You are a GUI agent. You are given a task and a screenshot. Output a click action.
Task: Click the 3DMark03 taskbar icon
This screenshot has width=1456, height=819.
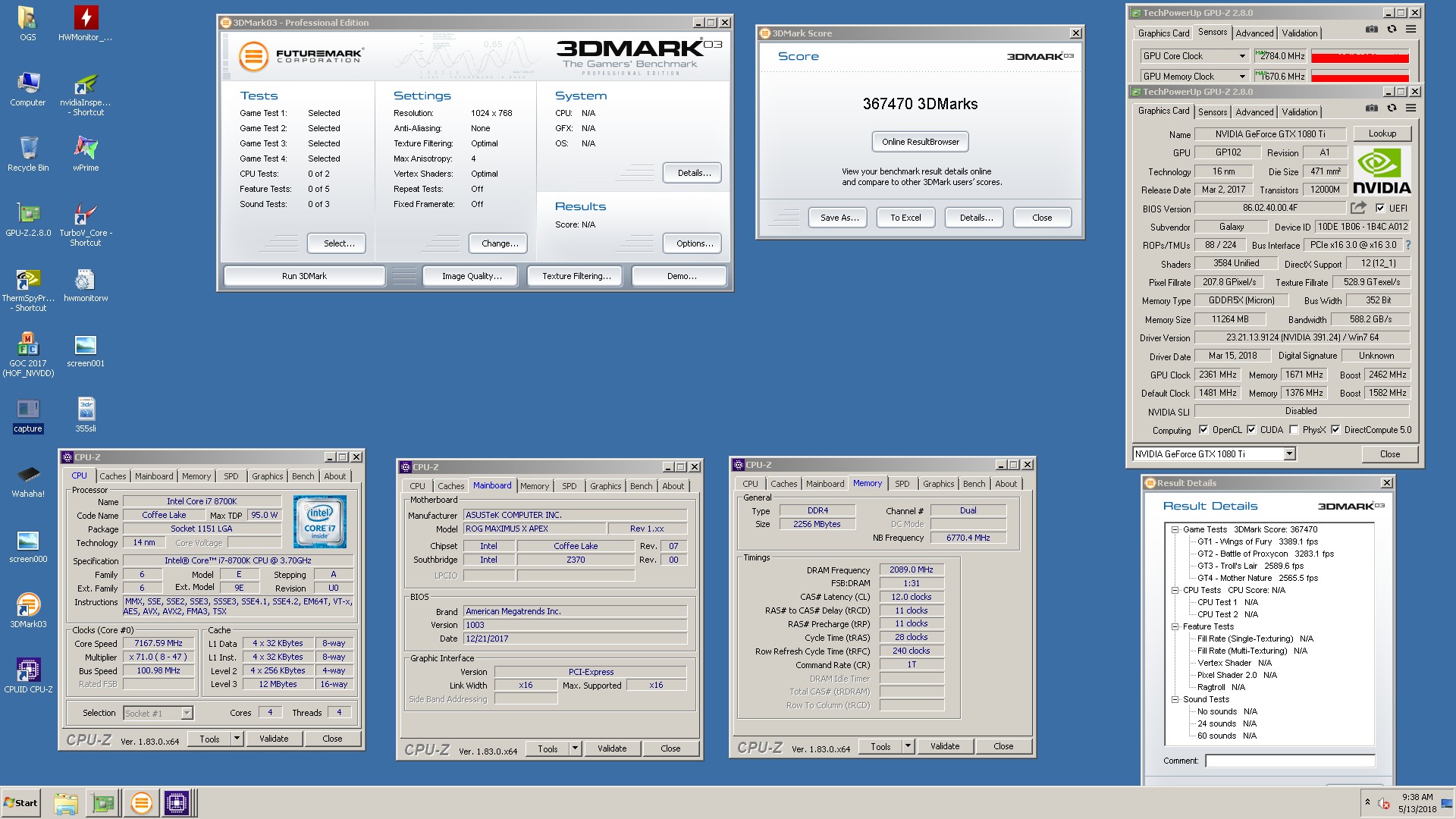[141, 802]
